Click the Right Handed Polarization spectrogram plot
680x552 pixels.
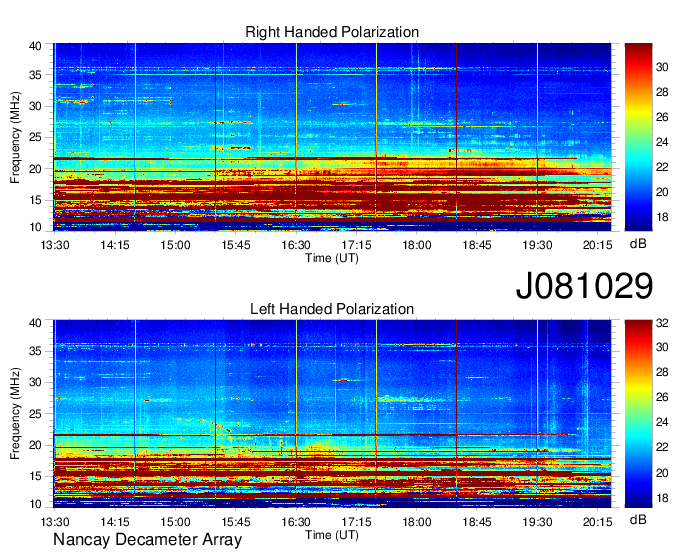pyautogui.click(x=332, y=137)
